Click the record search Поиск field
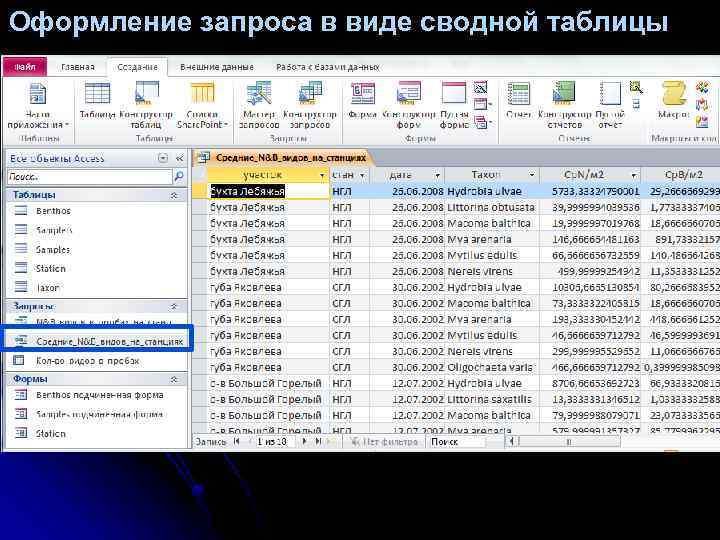Image resolution: width=720 pixels, height=540 pixels. coord(457,442)
